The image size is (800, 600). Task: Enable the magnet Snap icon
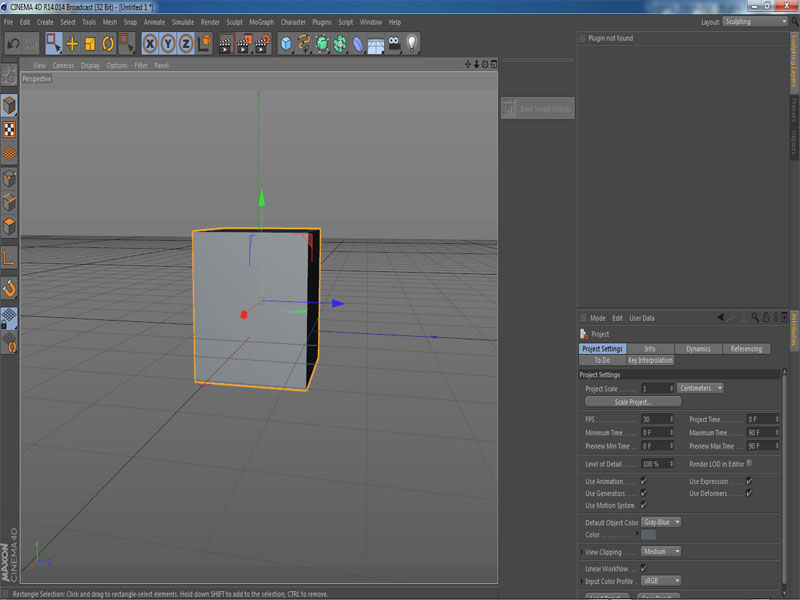tap(9, 289)
